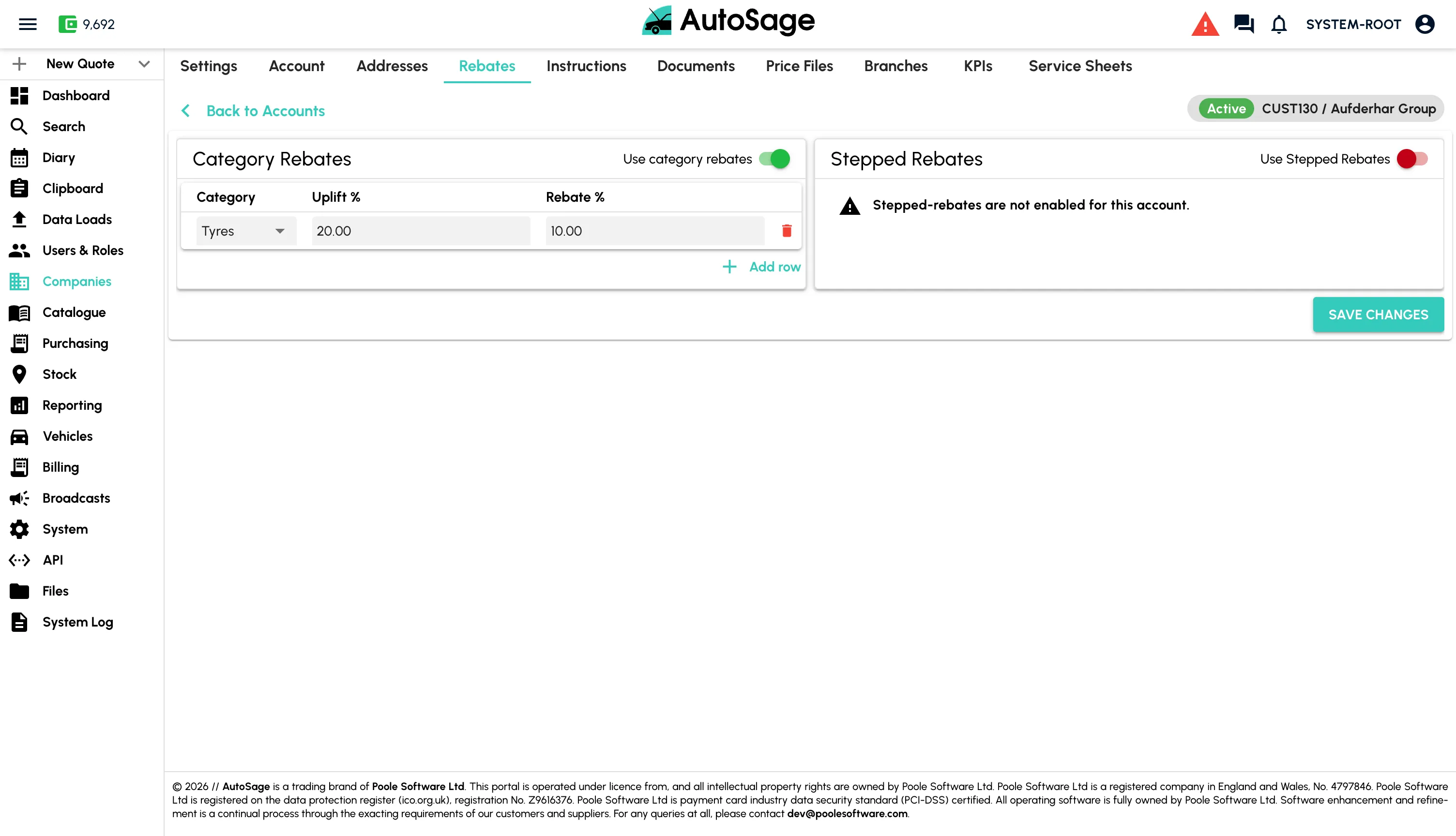
Task: Click the green Active status badge
Action: pyautogui.click(x=1226, y=108)
